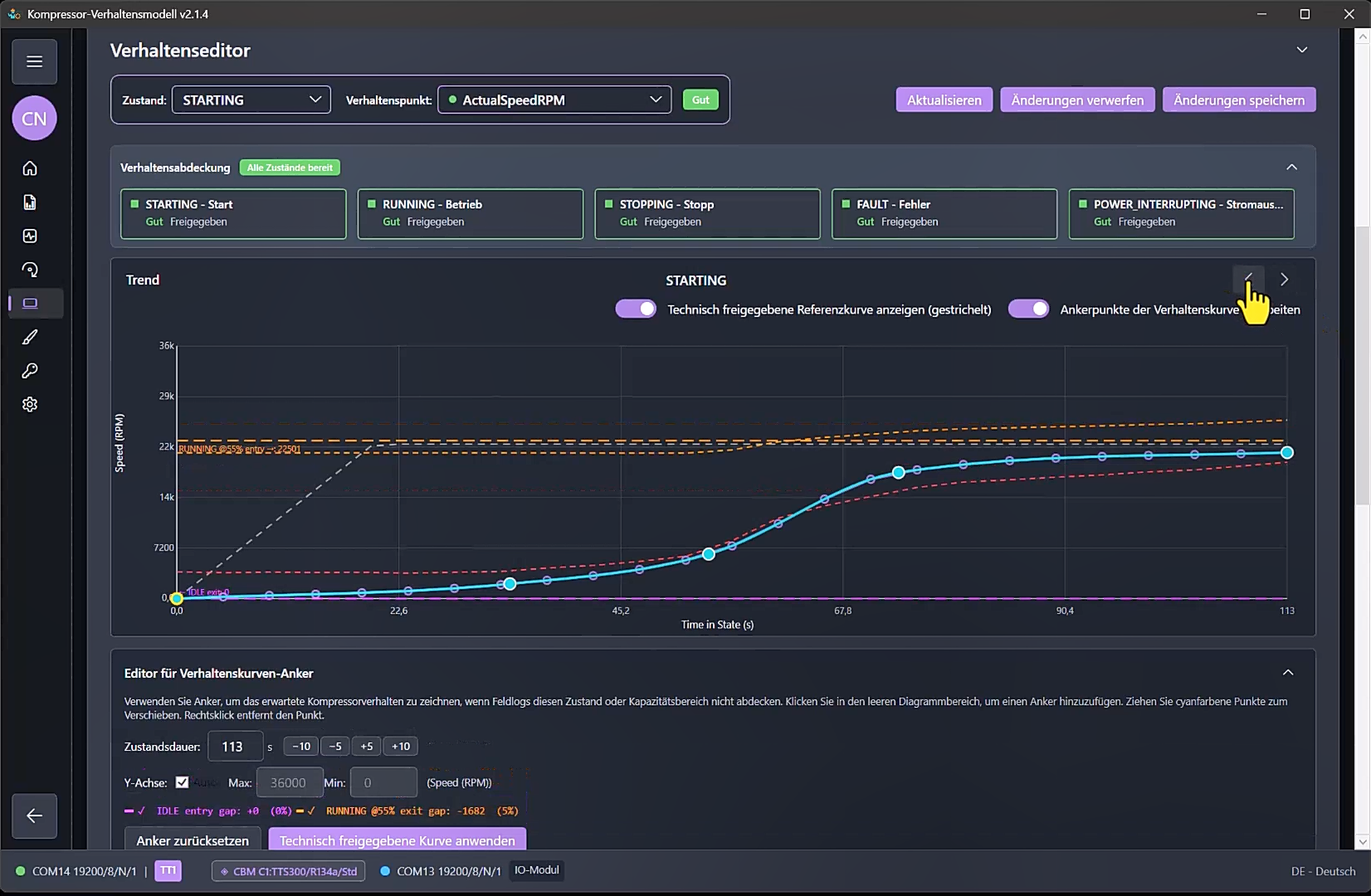Collapse the Verhaltenseditor header chevron

(1302, 50)
